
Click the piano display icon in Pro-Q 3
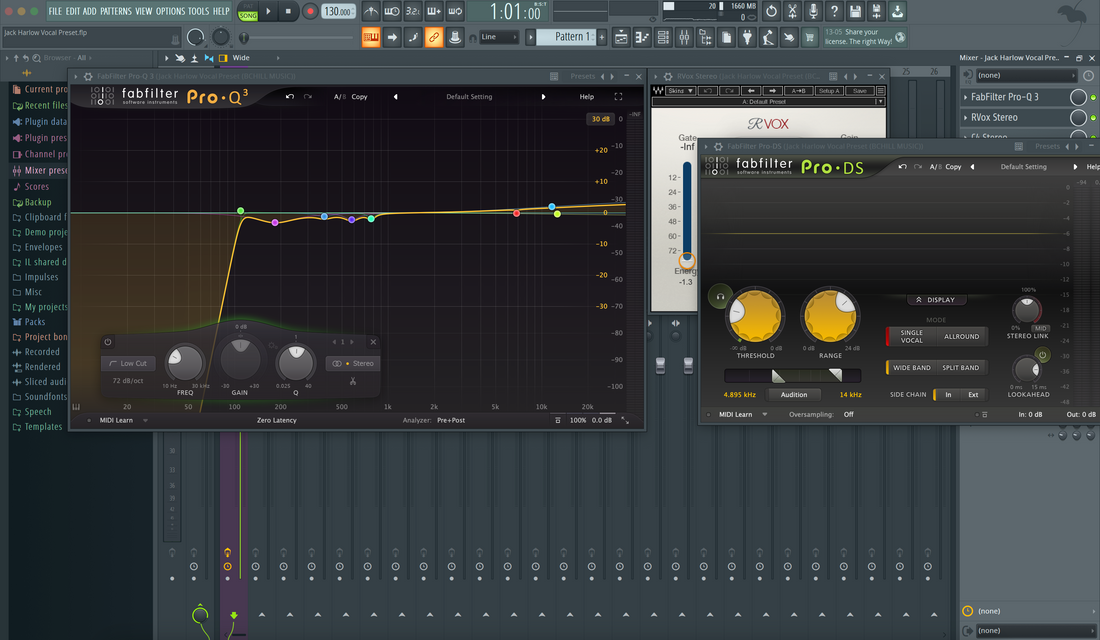coord(77,407)
